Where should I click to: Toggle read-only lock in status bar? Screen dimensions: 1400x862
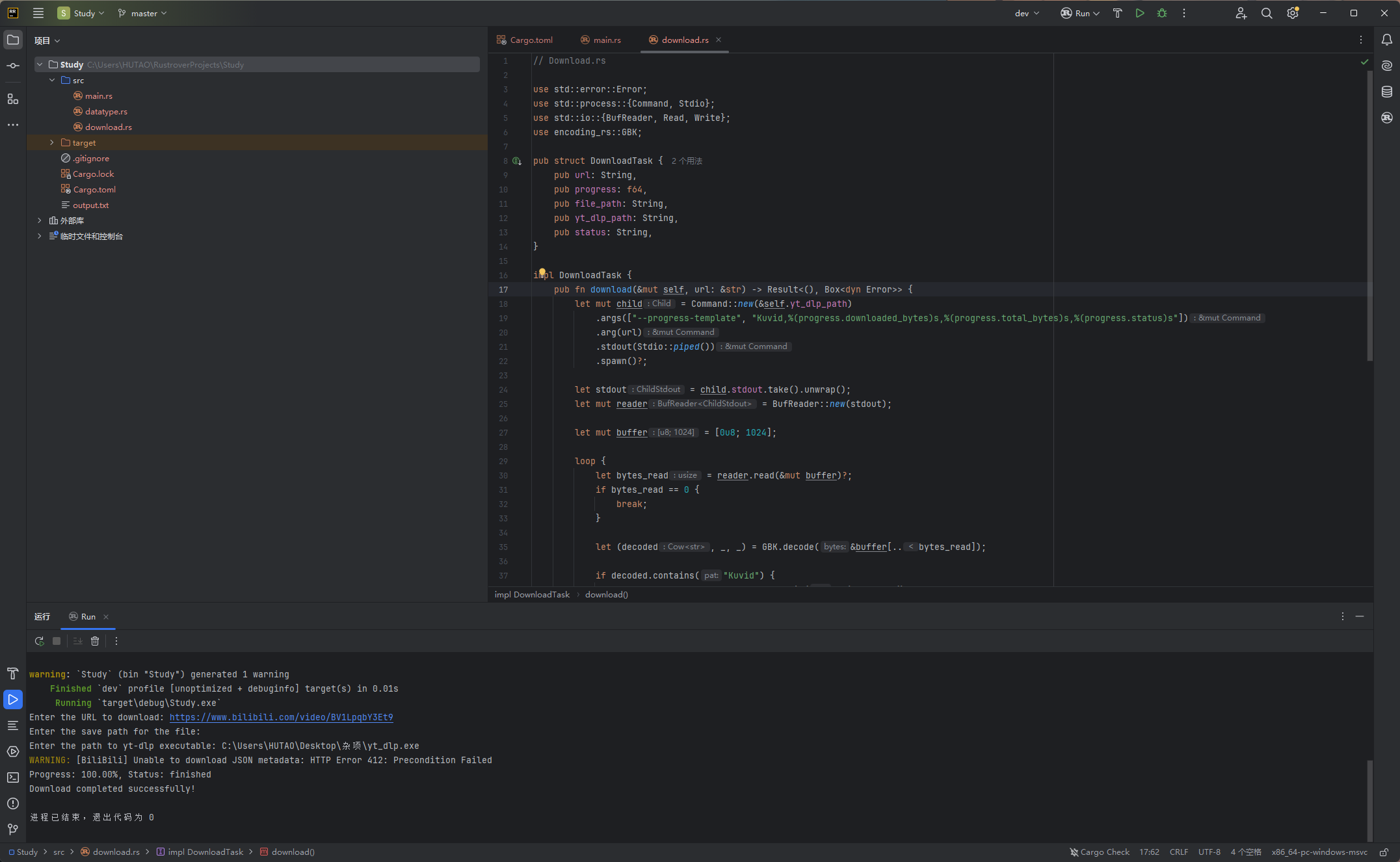pos(1384,852)
